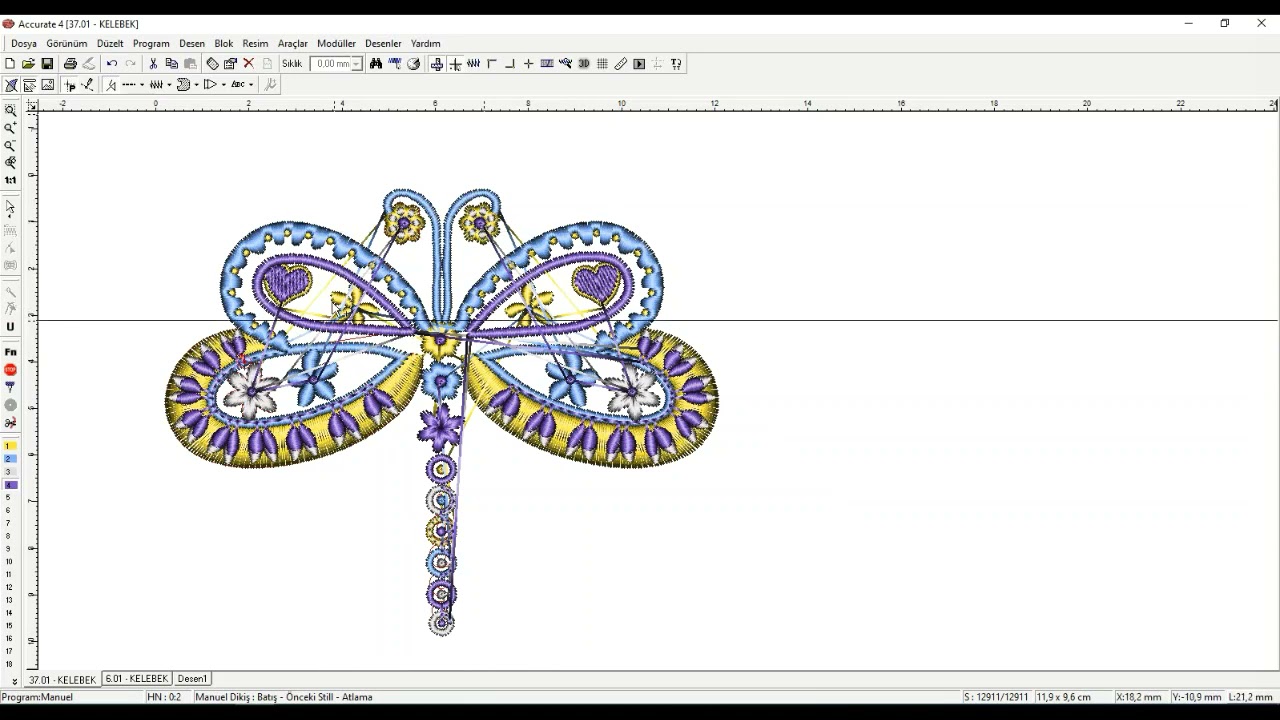1280x720 pixels.
Task: Expand the arrow shape dropdown
Action: (x=223, y=85)
